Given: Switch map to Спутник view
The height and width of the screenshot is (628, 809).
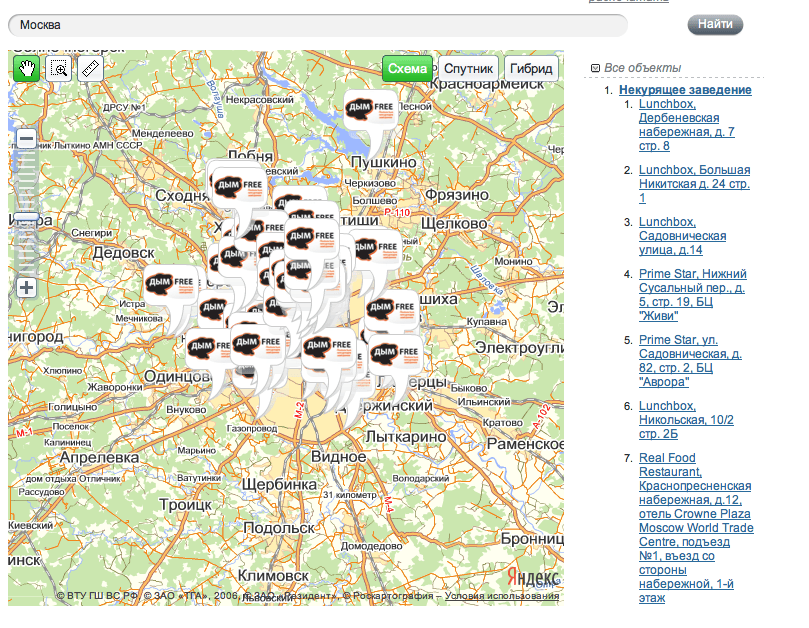Looking at the screenshot, I should tap(468, 69).
